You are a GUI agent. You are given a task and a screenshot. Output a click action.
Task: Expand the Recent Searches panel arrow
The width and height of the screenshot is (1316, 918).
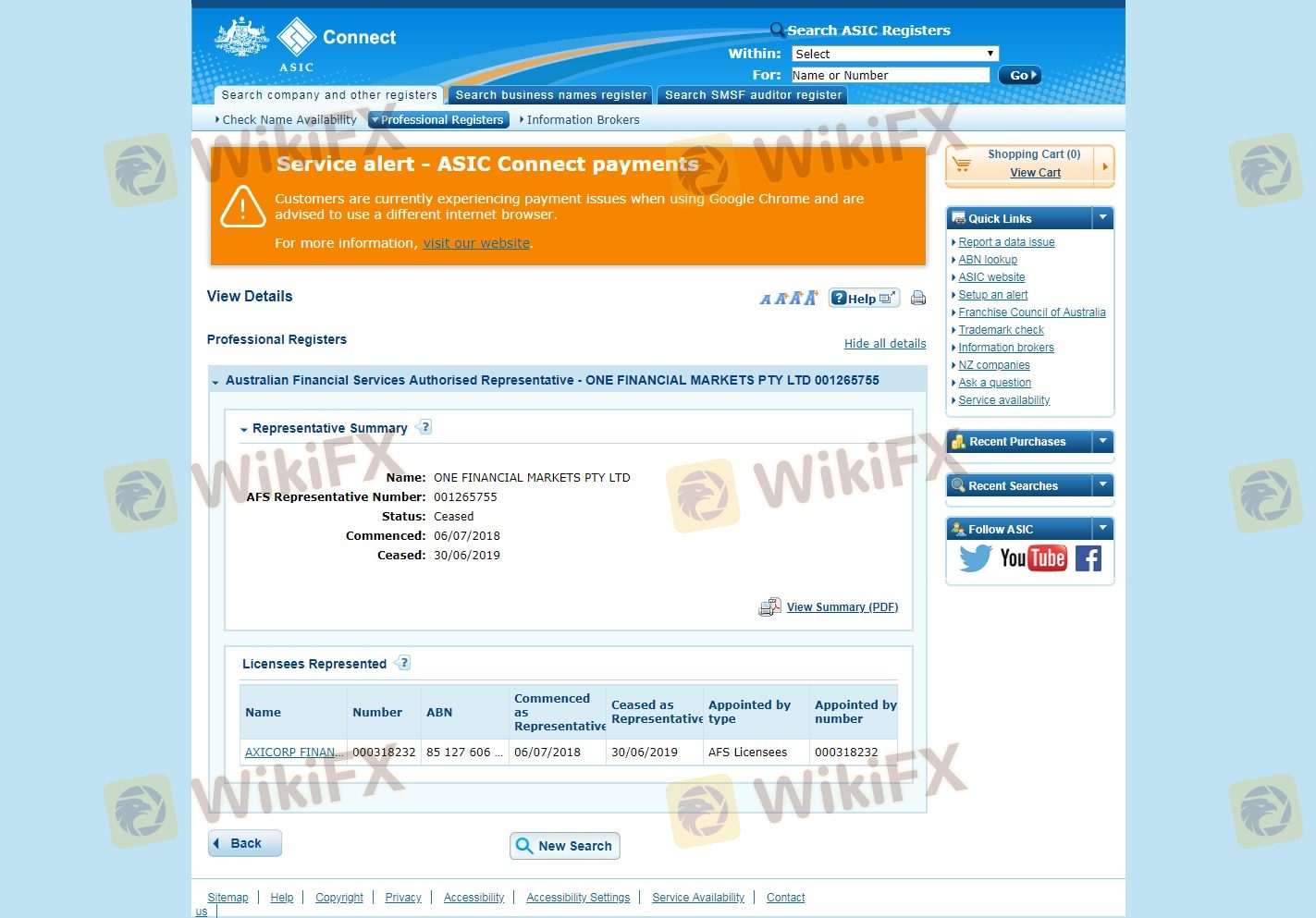coord(1102,484)
